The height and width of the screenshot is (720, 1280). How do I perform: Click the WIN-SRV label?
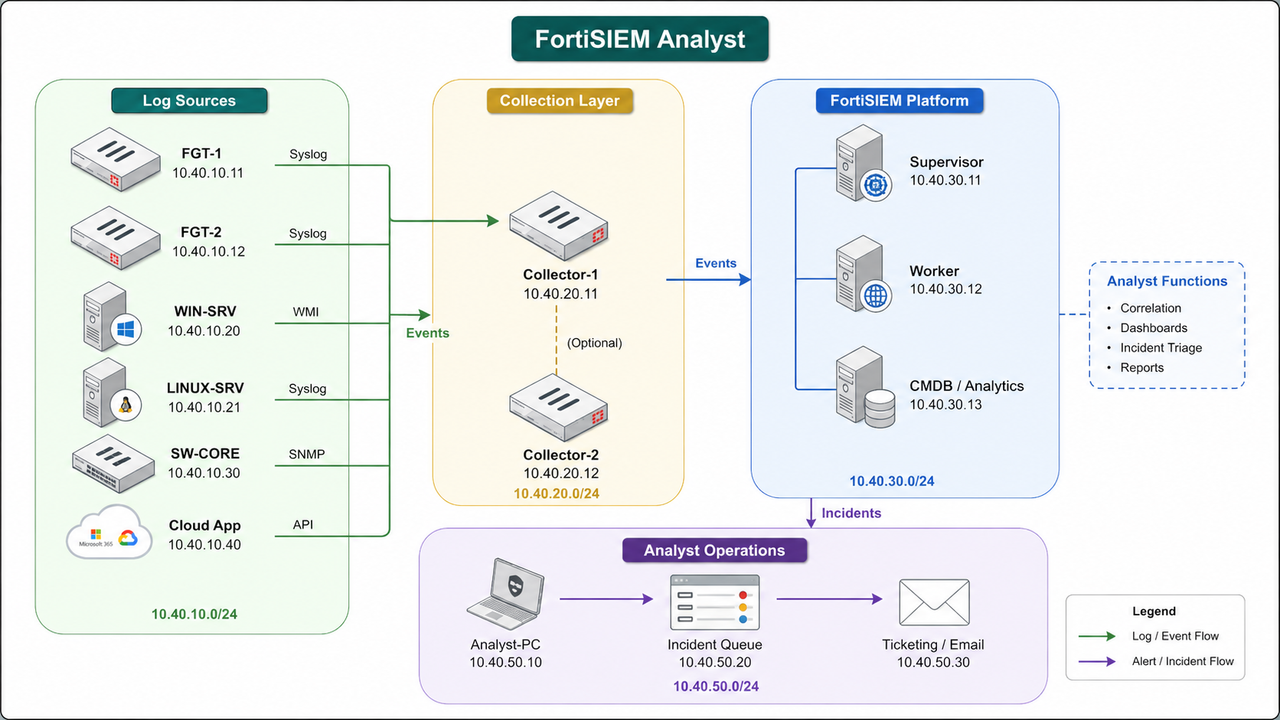[204, 311]
